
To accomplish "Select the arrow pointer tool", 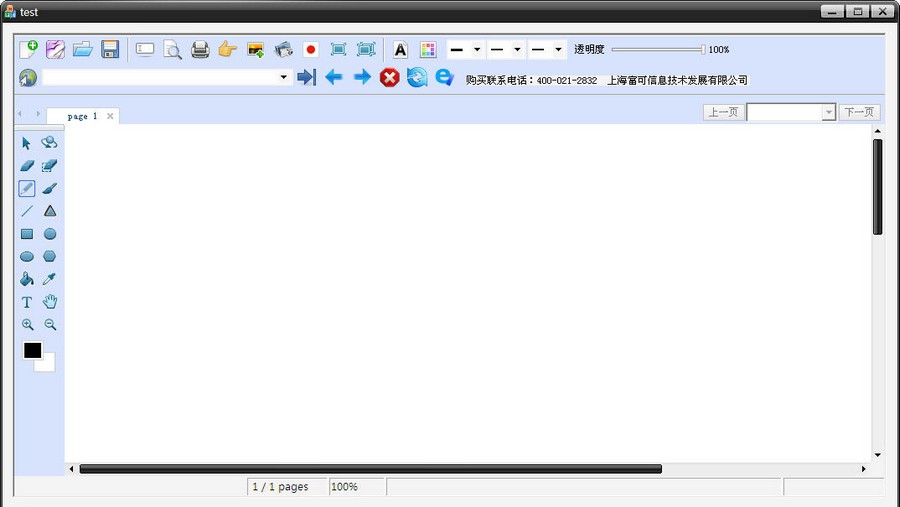I will coord(26,143).
